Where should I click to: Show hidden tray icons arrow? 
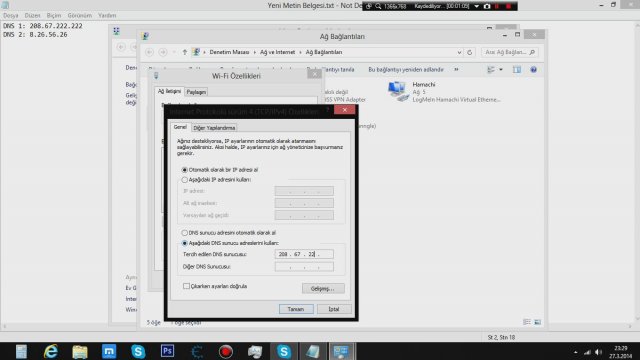(576, 352)
